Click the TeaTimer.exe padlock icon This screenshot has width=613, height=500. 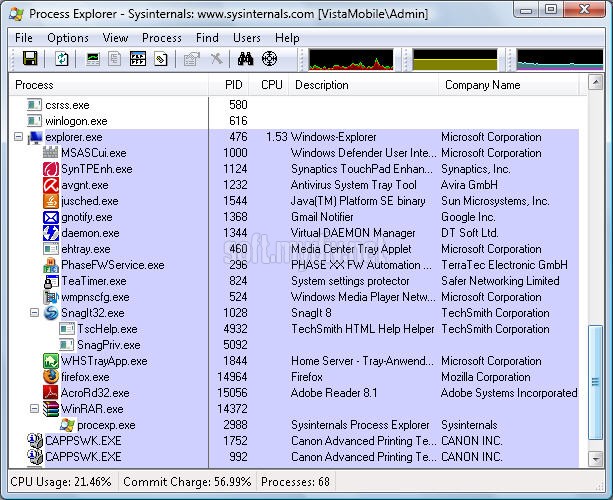click(51, 281)
